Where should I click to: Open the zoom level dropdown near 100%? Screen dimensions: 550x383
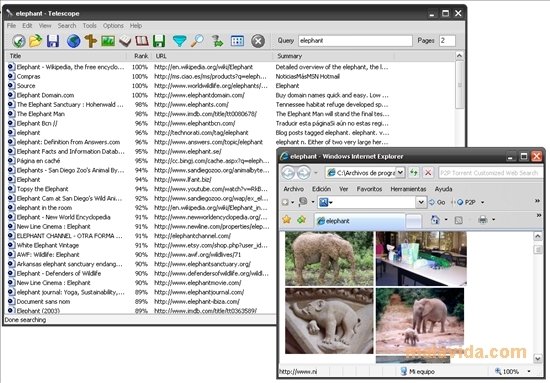529,371
